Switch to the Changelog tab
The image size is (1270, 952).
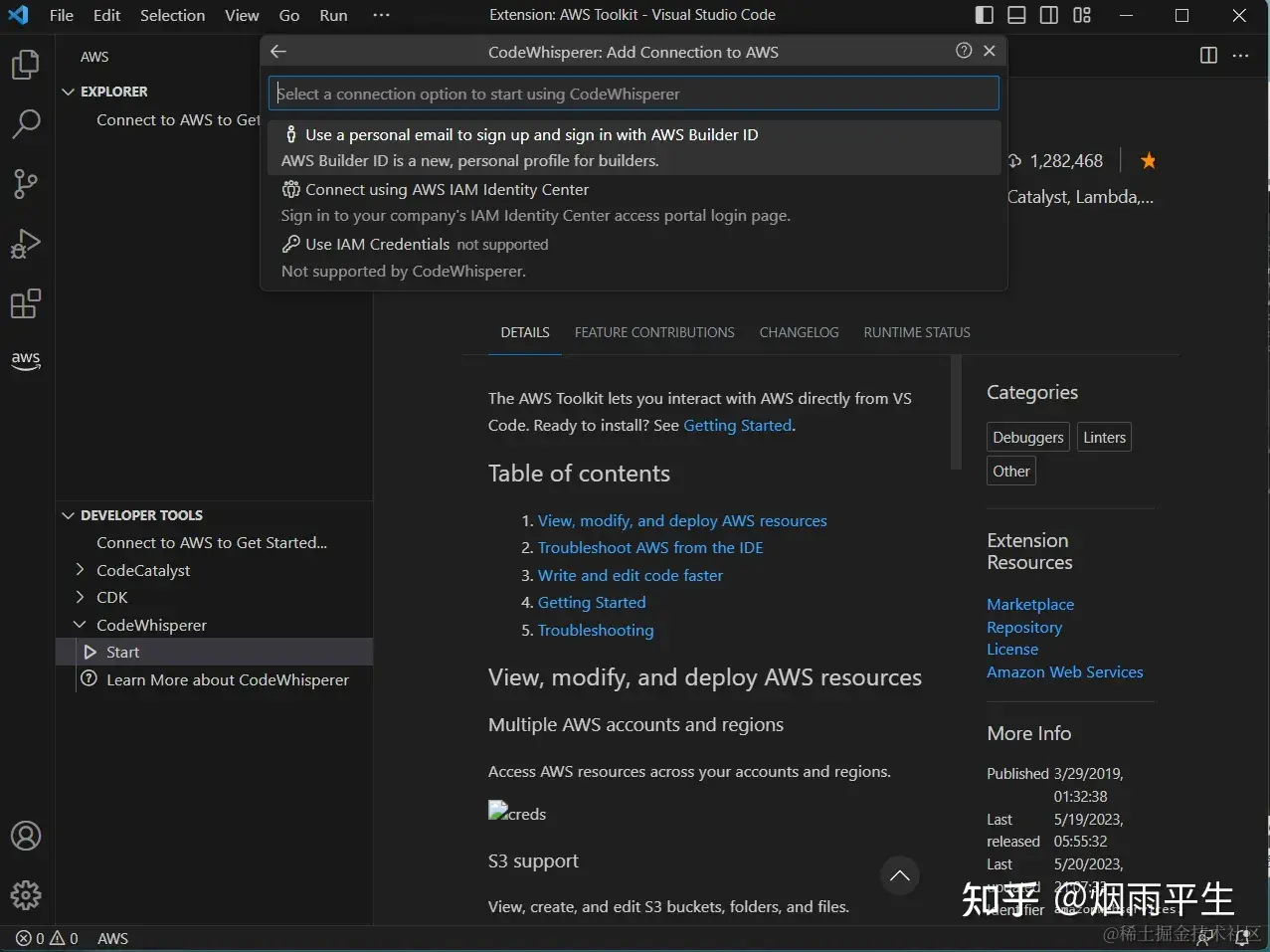(x=799, y=332)
